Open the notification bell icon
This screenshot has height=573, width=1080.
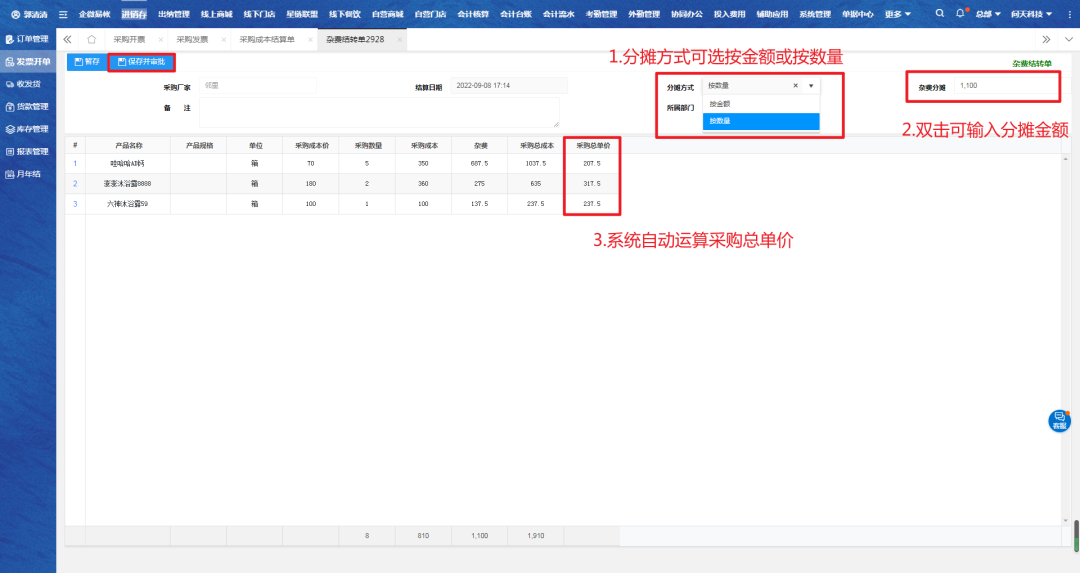960,14
